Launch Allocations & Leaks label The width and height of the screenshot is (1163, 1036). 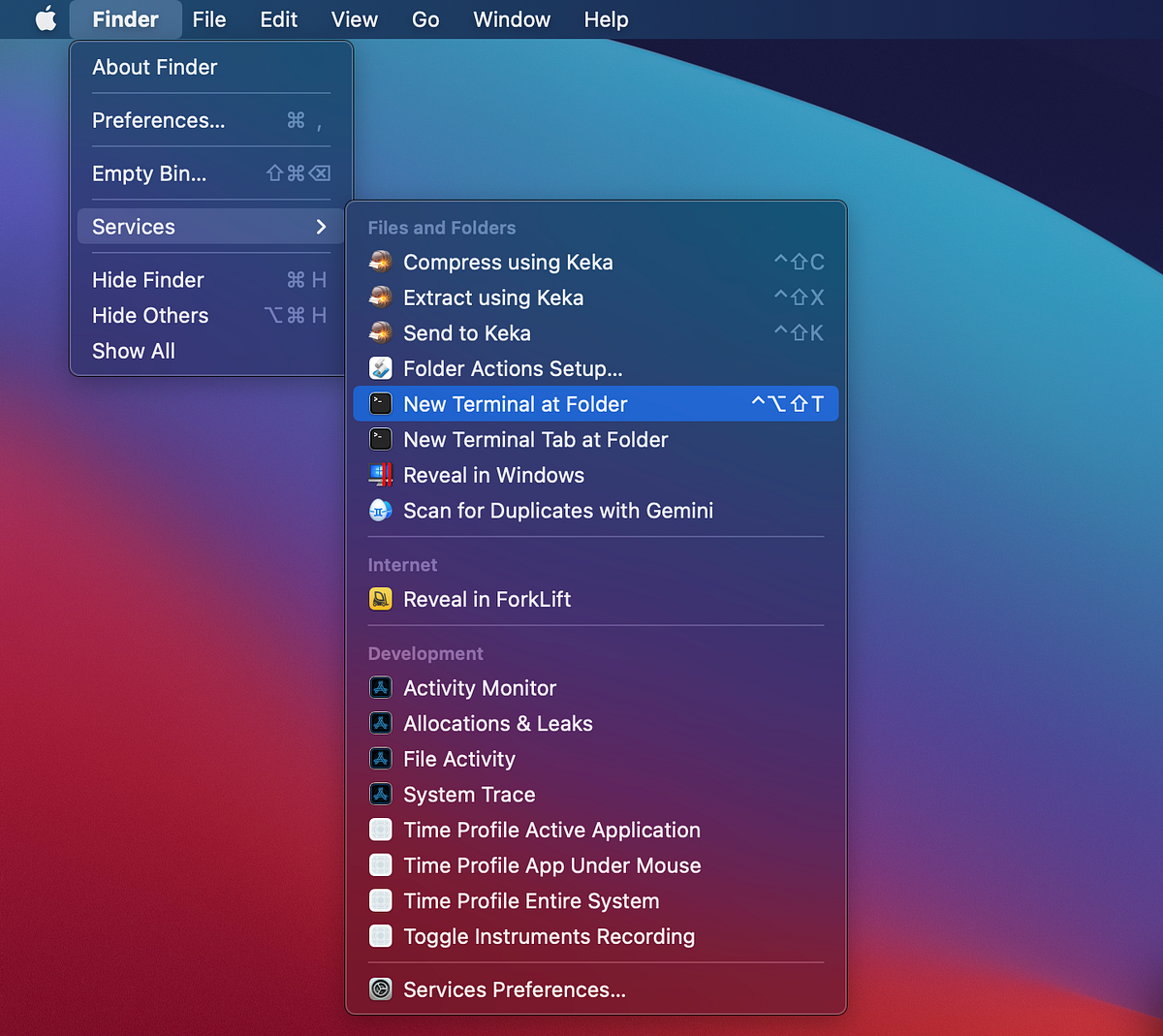coord(498,724)
